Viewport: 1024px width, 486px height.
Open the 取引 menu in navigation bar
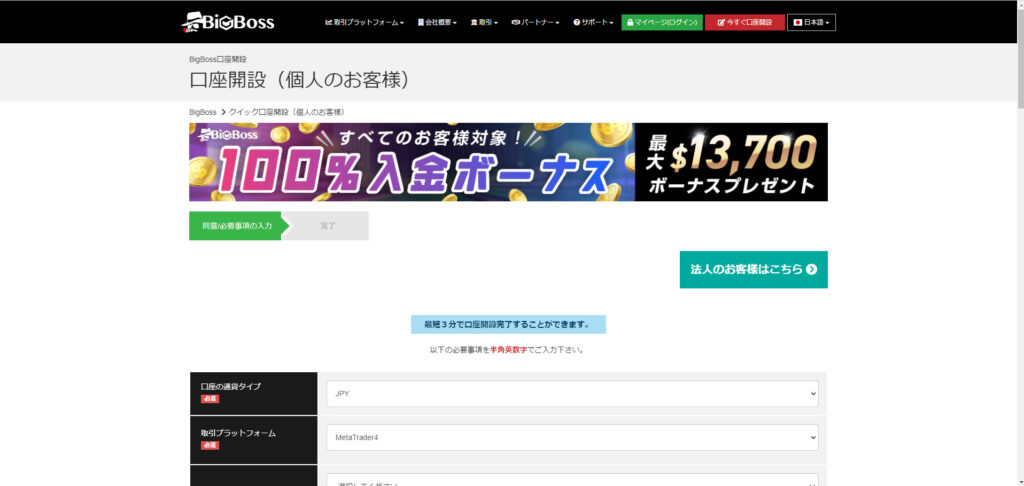coord(484,22)
